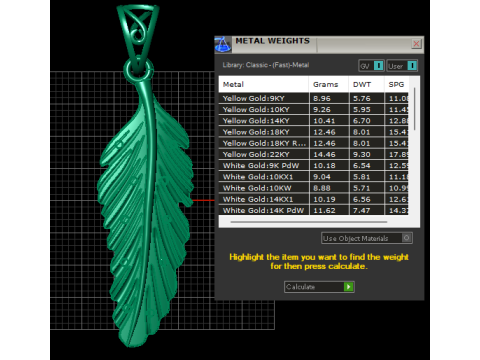Screen dimensions: 480x360
Task: Click the Metal Weights flask icon
Action: (x=223, y=45)
